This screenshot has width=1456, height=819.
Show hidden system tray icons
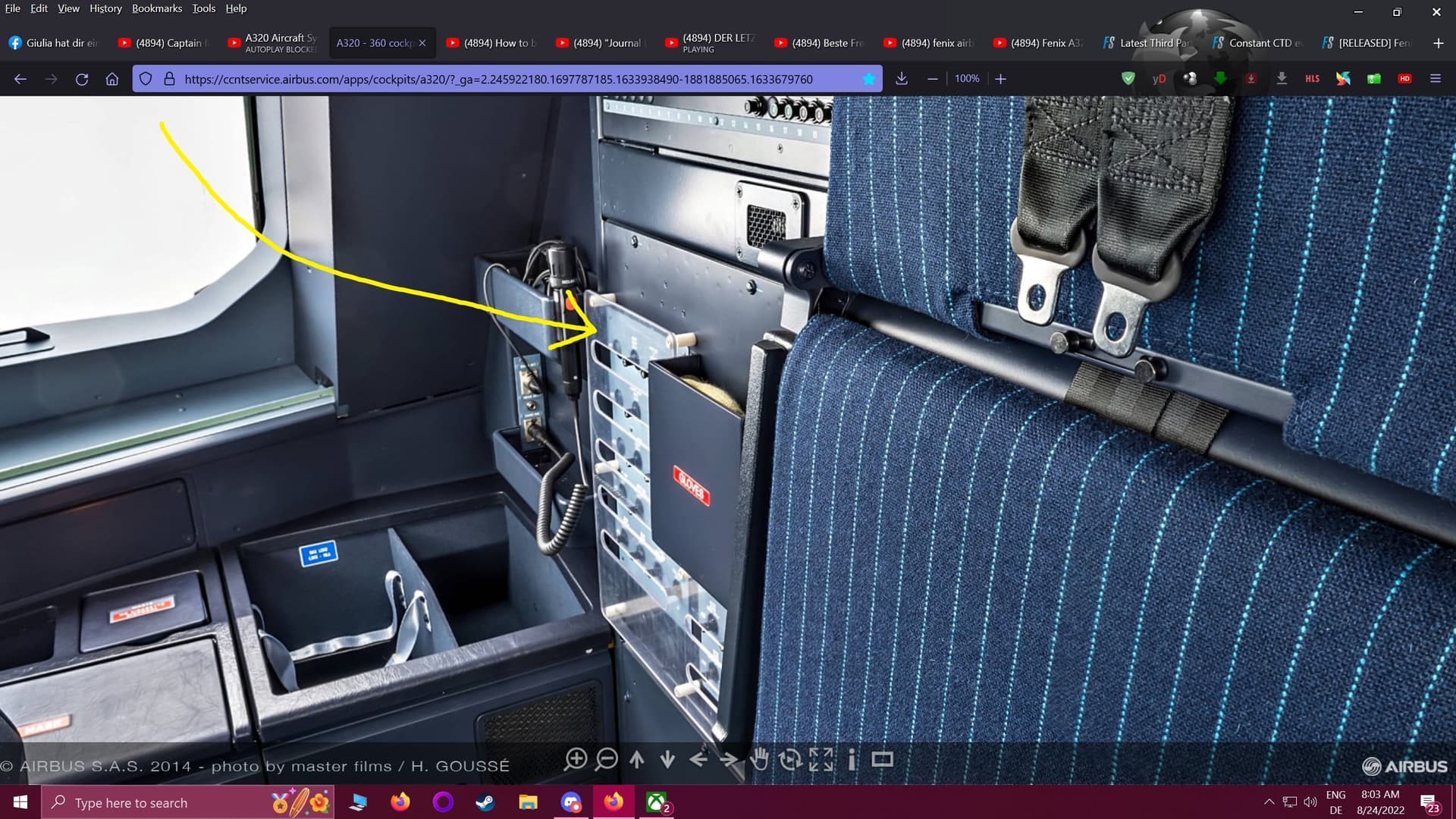click(x=1269, y=802)
